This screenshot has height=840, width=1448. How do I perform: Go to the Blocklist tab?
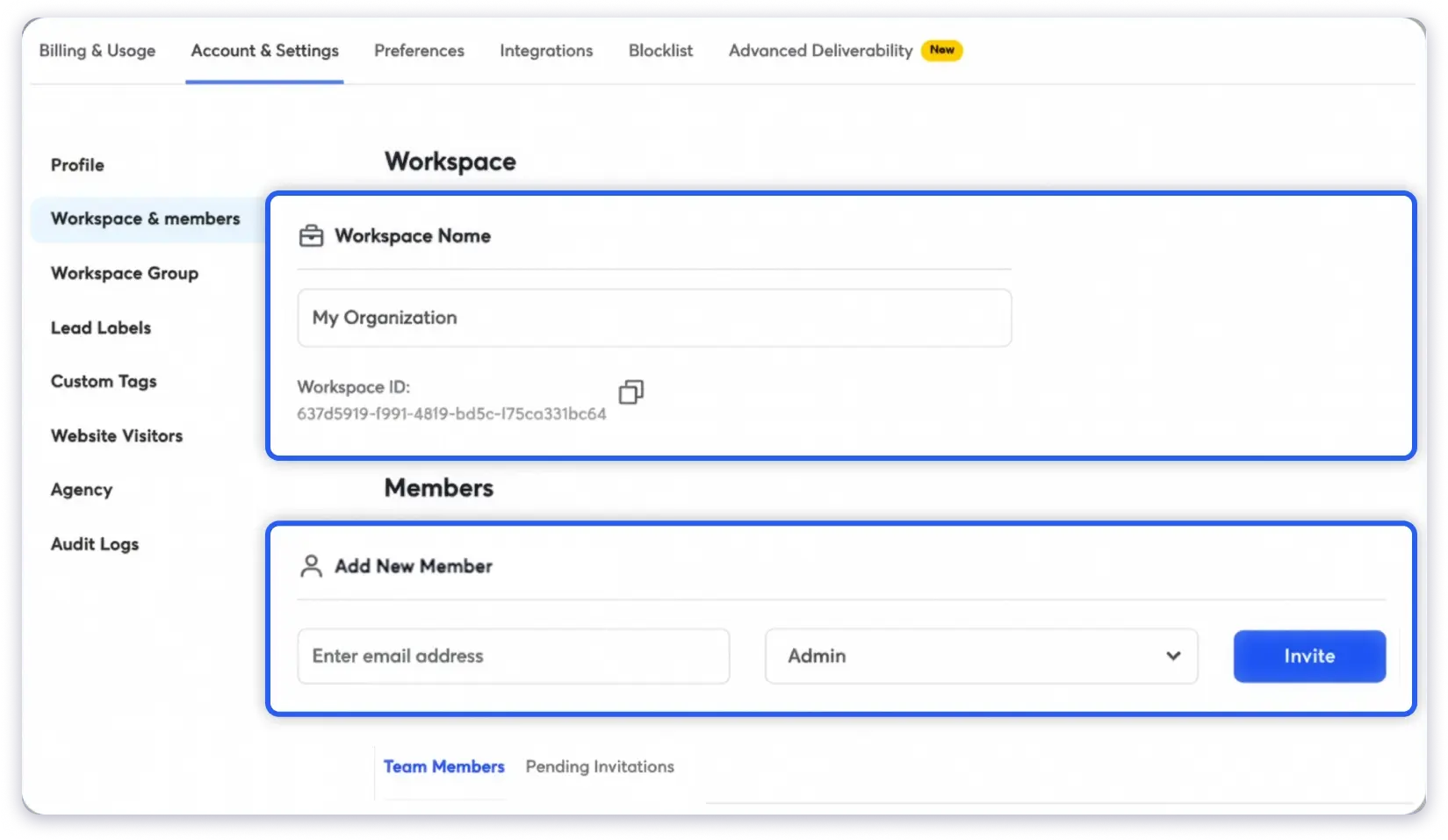pyautogui.click(x=659, y=51)
